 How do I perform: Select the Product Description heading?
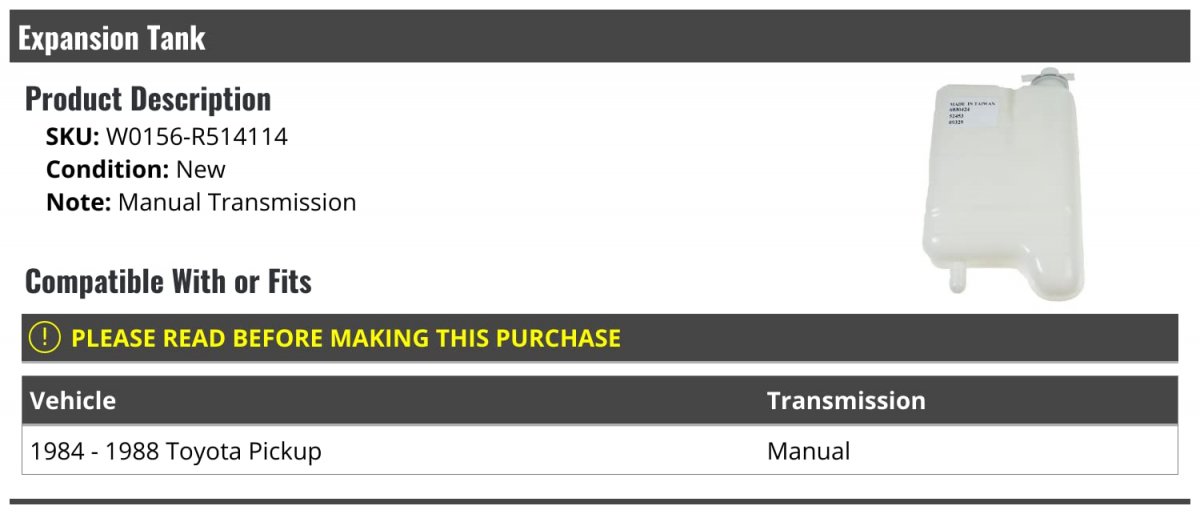pos(148,99)
